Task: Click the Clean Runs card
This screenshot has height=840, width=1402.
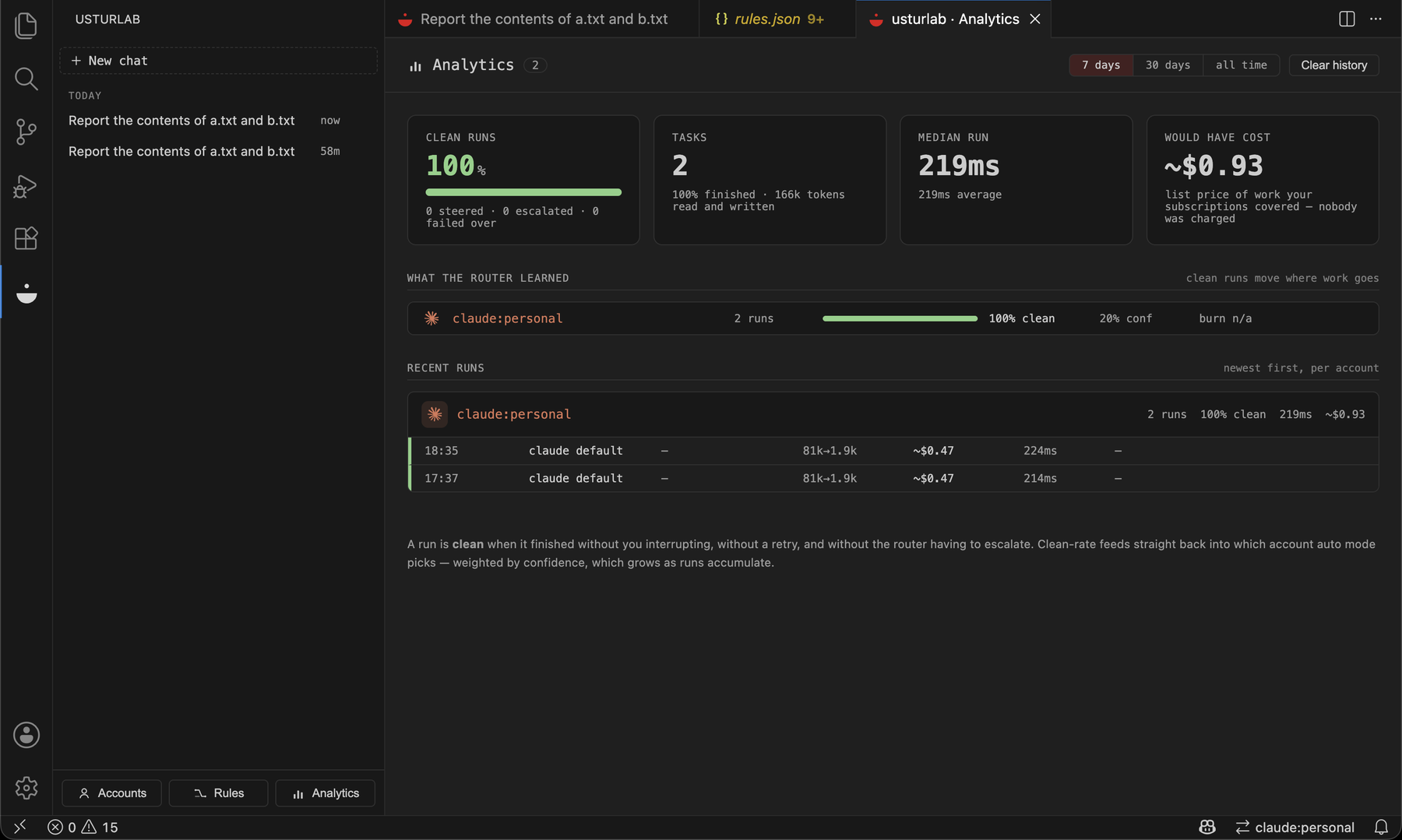Action: pos(523,180)
